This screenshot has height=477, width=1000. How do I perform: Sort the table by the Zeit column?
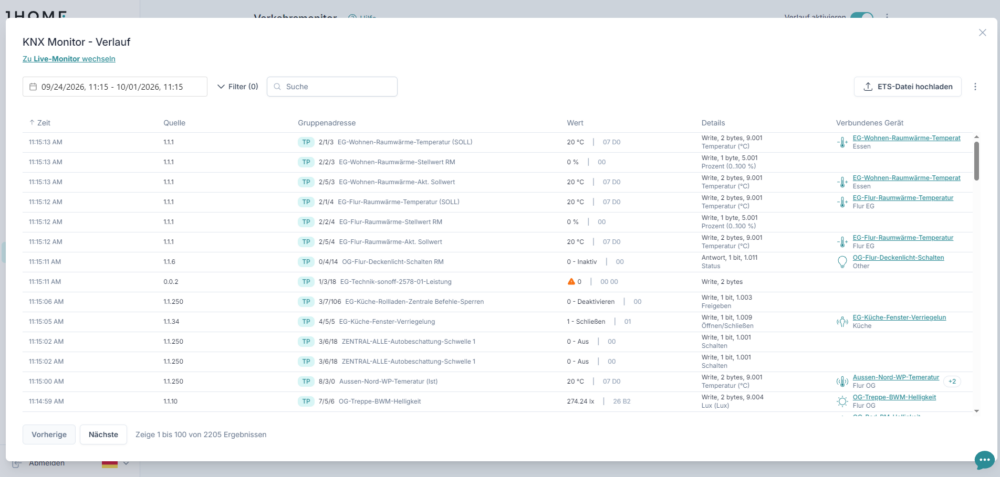pyautogui.click(x=40, y=122)
